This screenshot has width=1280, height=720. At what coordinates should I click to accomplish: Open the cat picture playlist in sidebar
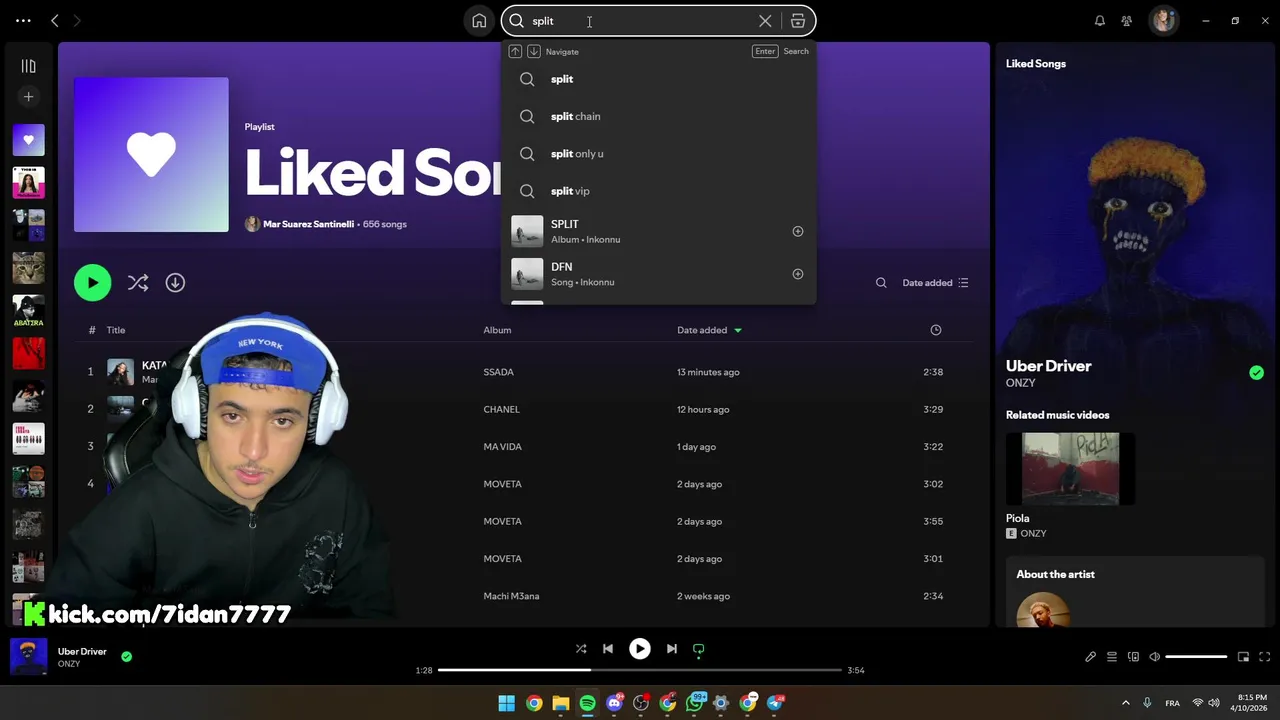point(28,268)
